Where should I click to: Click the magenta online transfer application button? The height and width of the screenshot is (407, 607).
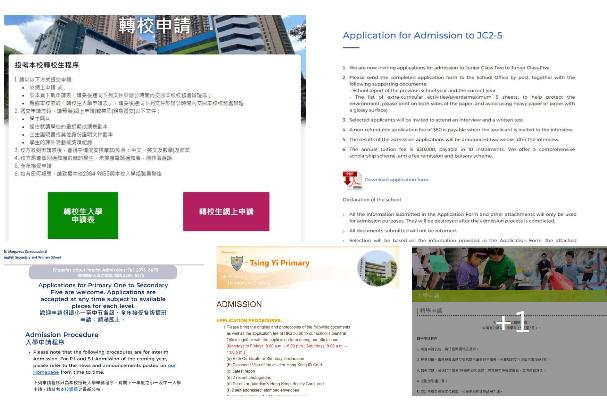[225, 211]
